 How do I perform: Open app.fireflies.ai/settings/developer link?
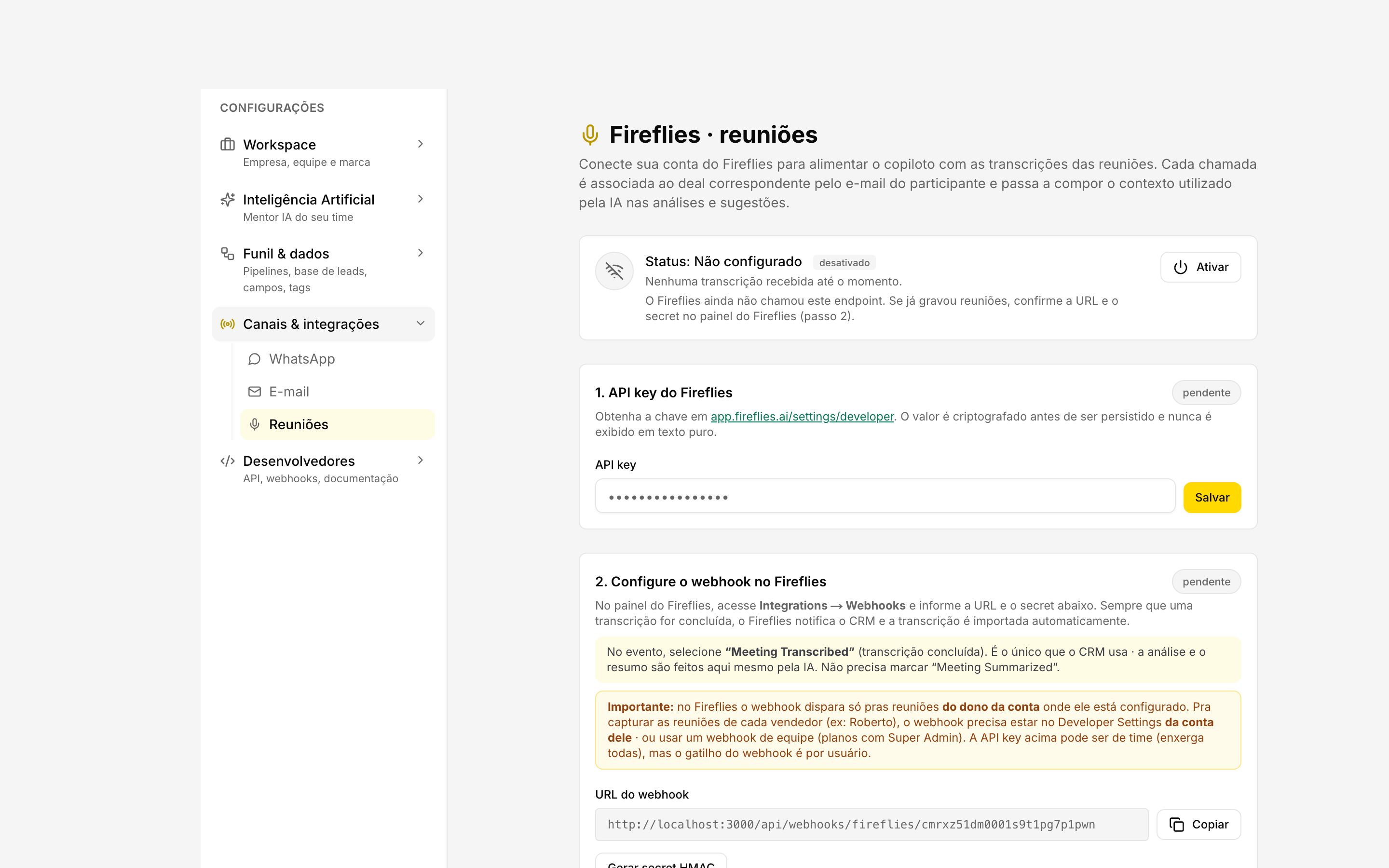[x=802, y=416]
